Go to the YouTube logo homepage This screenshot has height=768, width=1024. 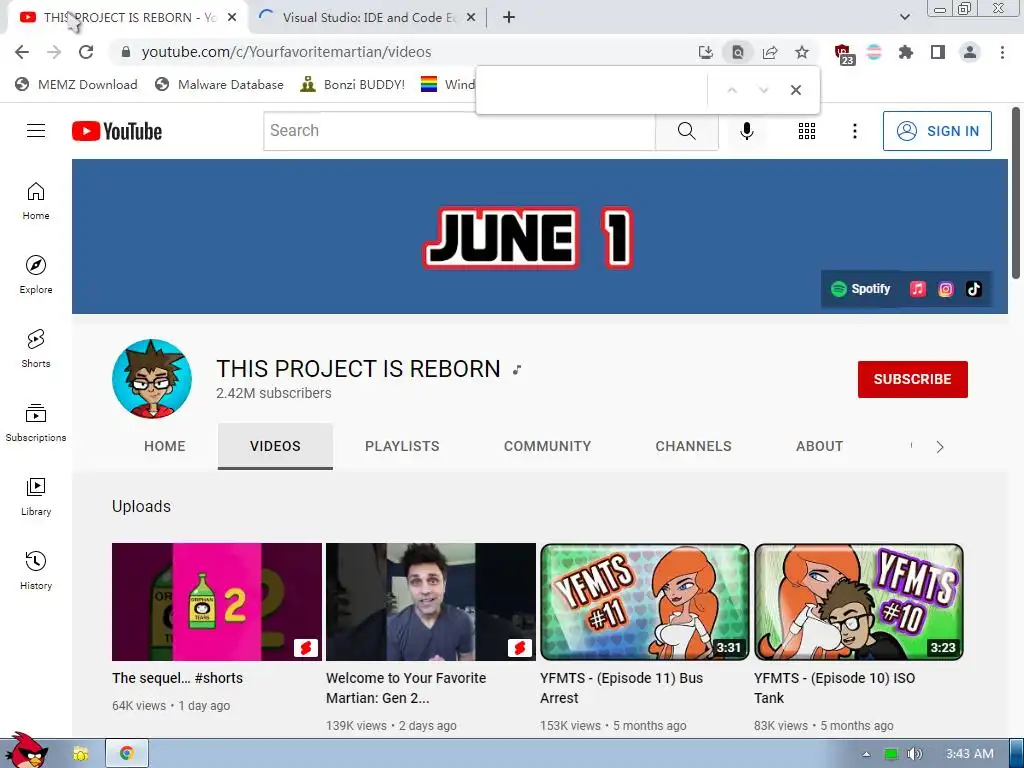tap(117, 131)
